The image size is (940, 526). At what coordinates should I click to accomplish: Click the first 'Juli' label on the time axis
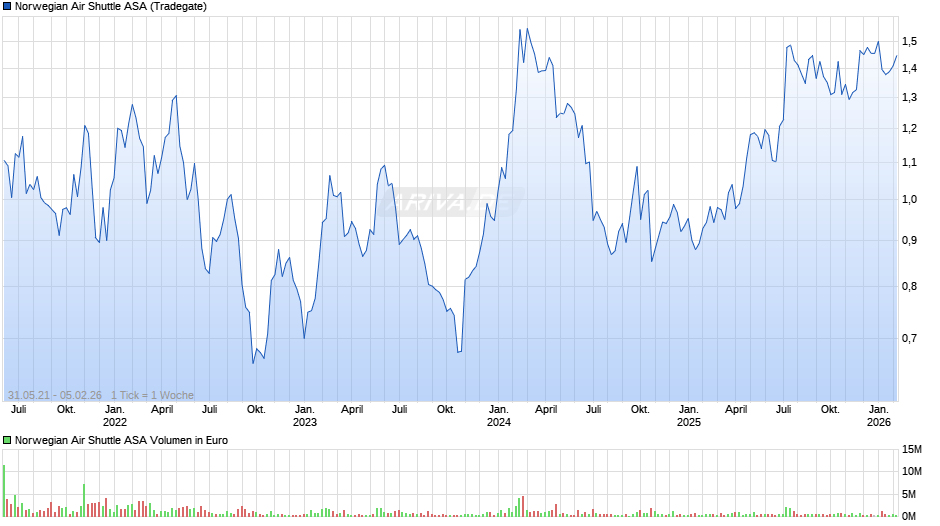(x=19, y=410)
